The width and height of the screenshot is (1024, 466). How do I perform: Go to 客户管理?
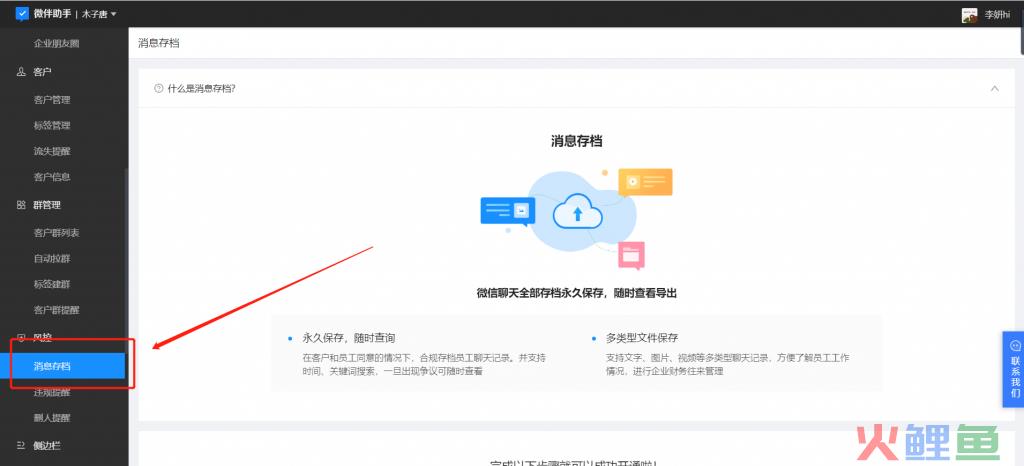click(52, 100)
